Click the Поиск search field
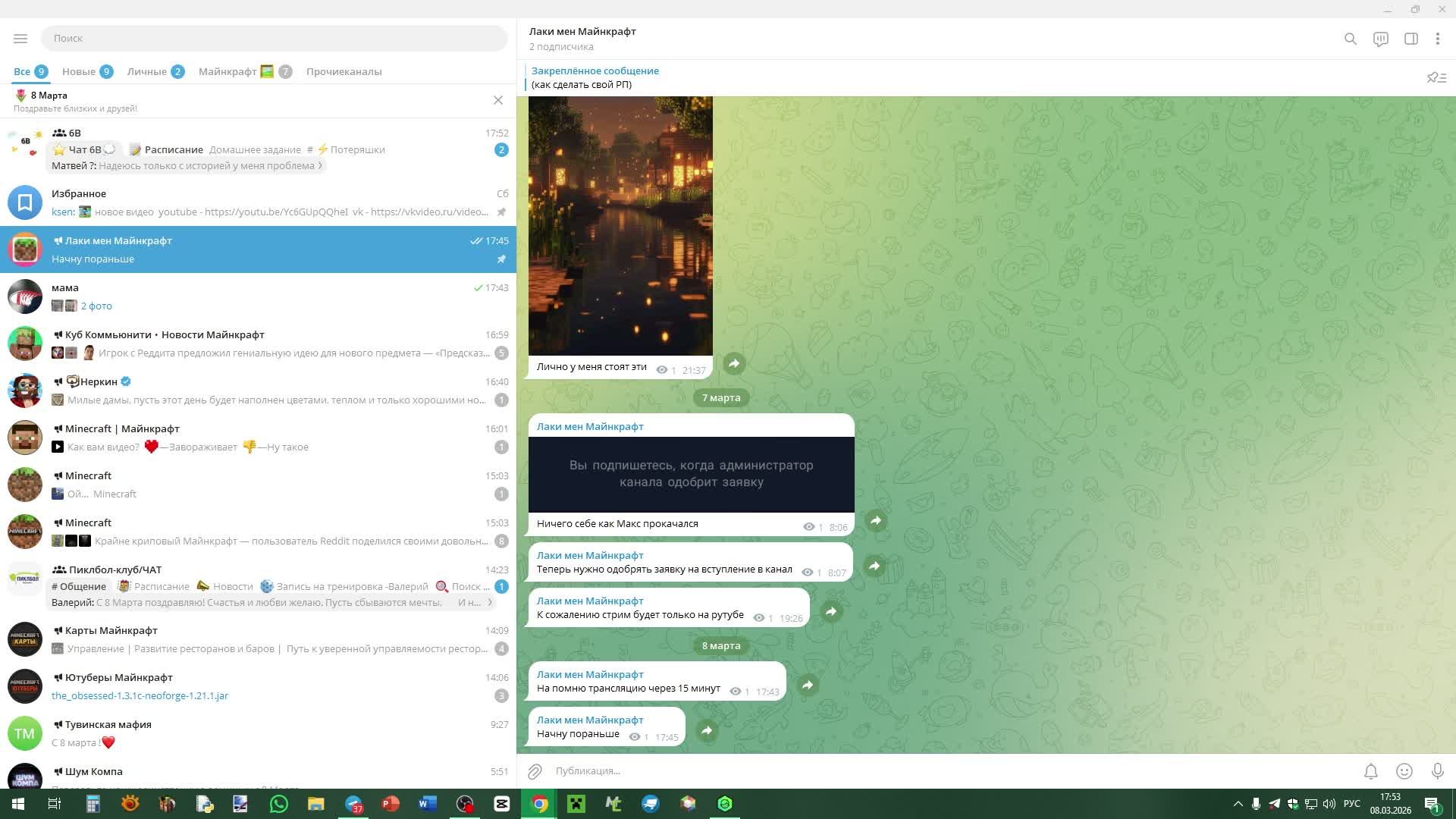Viewport: 1456px width, 819px height. pyautogui.click(x=273, y=38)
